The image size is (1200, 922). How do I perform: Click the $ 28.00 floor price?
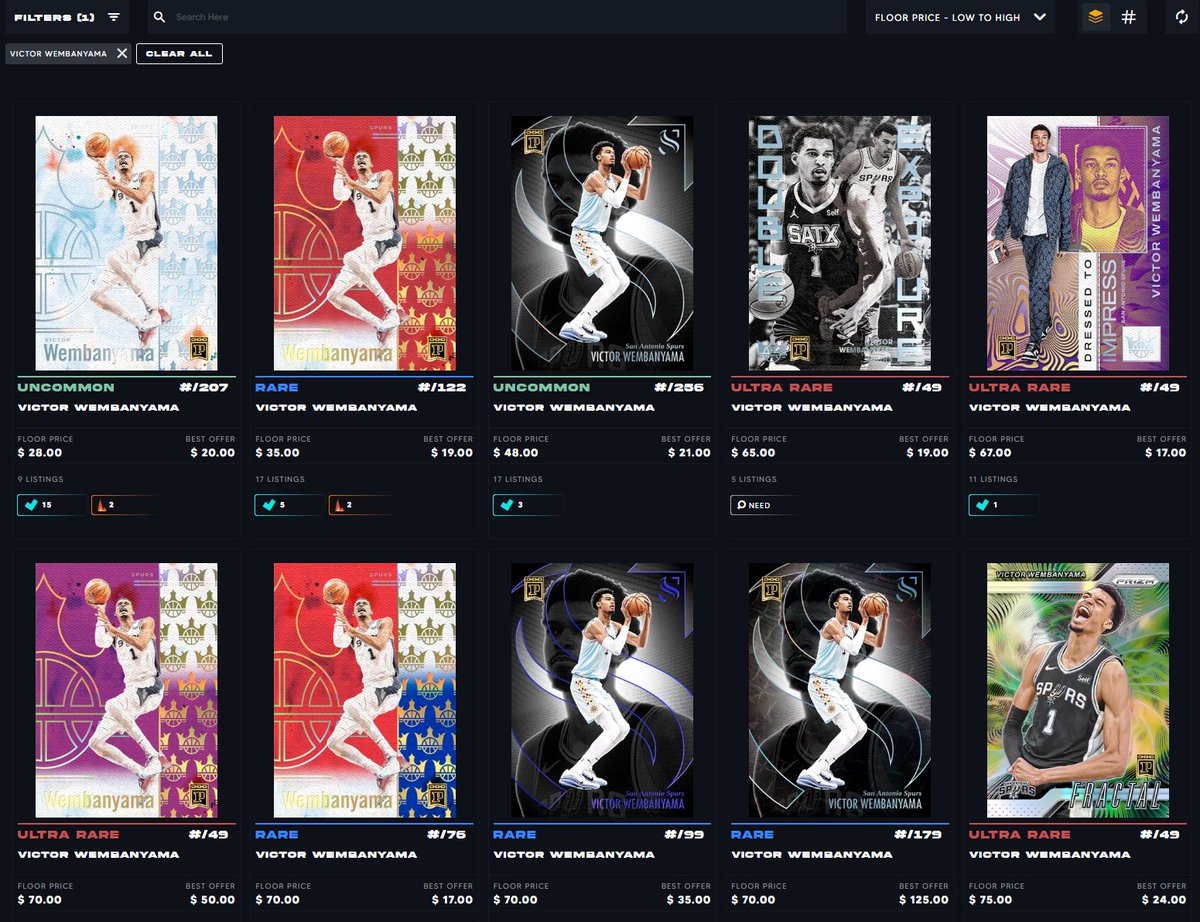point(39,452)
